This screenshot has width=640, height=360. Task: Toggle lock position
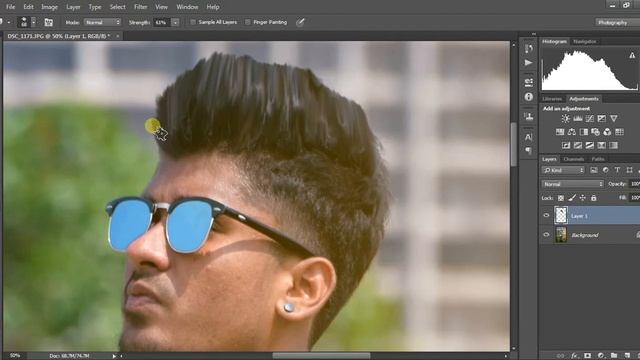582,198
